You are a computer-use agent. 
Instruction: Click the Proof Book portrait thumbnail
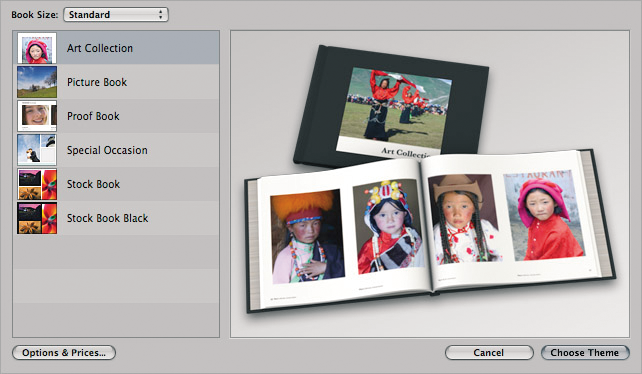click(37, 116)
